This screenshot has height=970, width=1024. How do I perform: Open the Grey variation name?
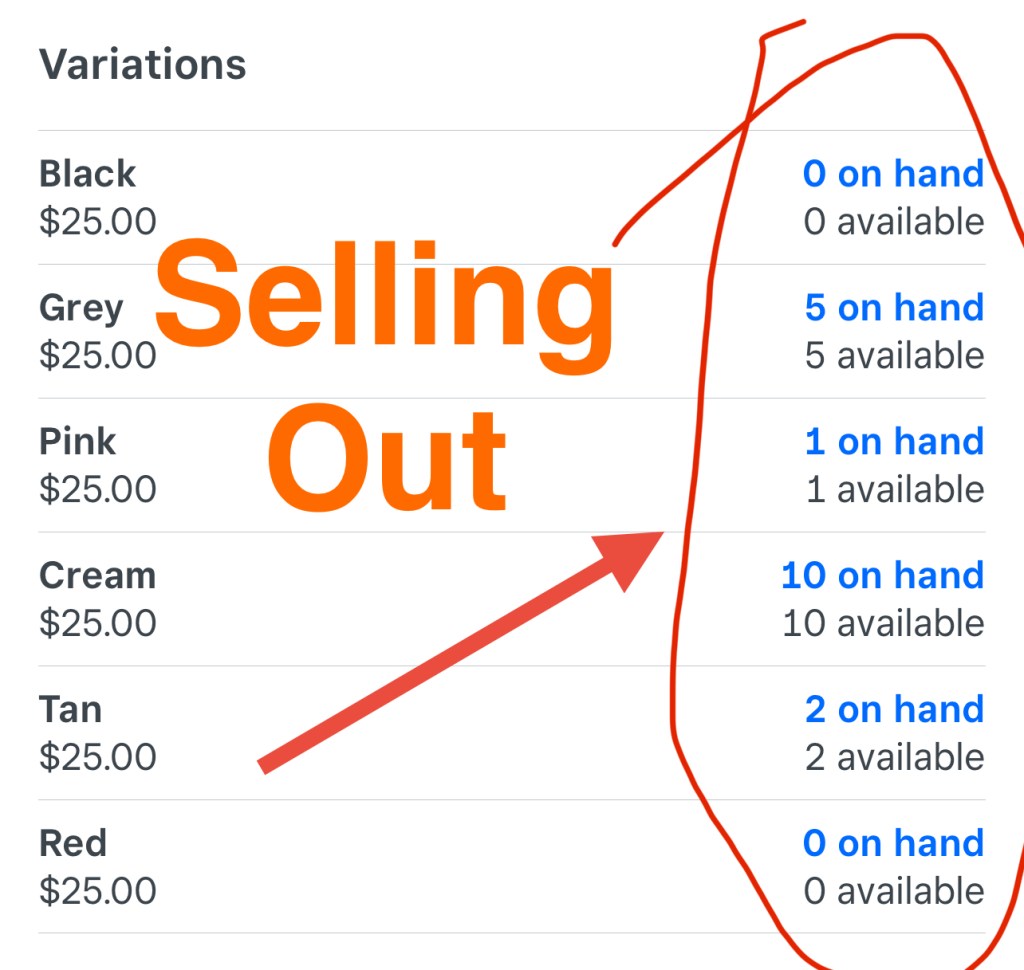[81, 308]
